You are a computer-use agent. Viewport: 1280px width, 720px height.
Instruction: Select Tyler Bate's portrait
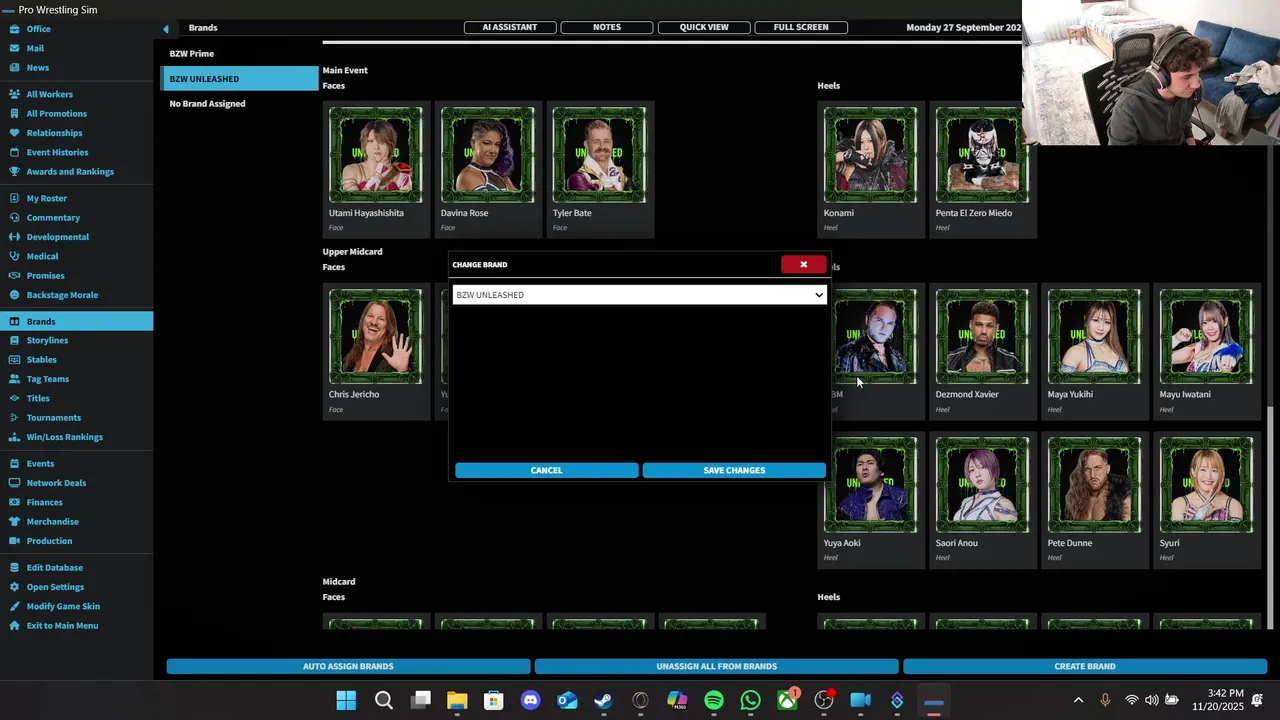point(600,155)
